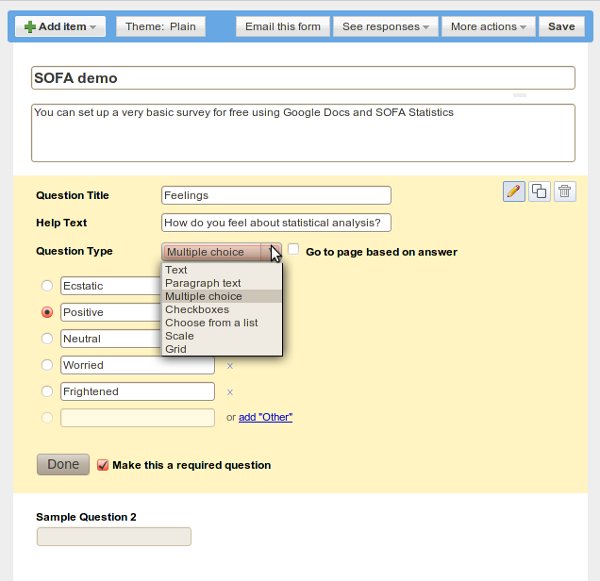Click the duplicate question icon
This screenshot has height=581, width=600.
click(x=539, y=192)
